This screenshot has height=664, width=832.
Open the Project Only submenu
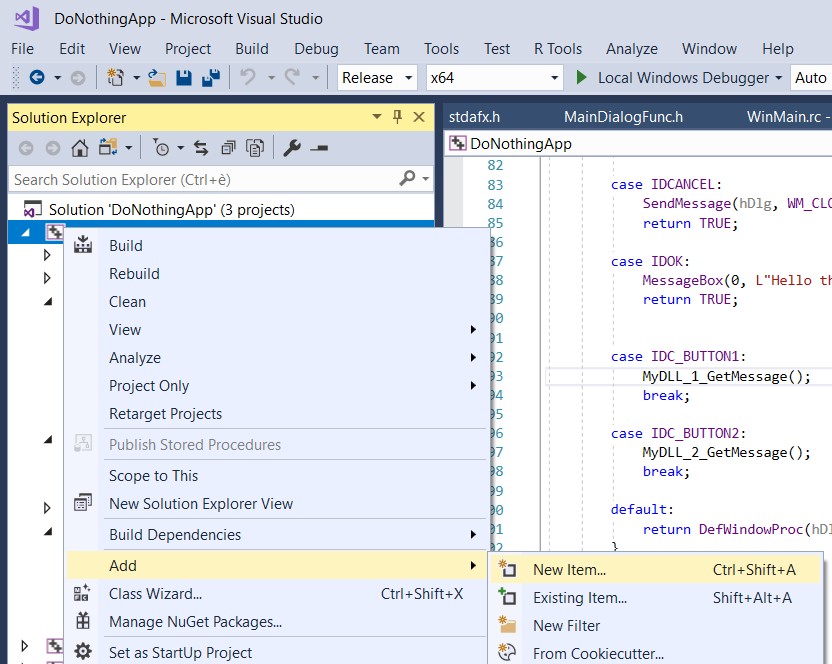[x=276, y=386]
